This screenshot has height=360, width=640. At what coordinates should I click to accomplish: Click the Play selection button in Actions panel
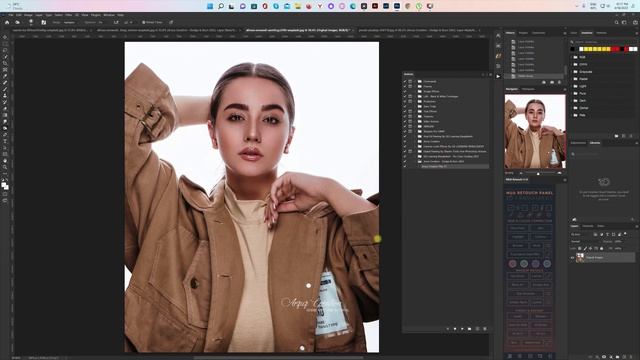coord(462,329)
